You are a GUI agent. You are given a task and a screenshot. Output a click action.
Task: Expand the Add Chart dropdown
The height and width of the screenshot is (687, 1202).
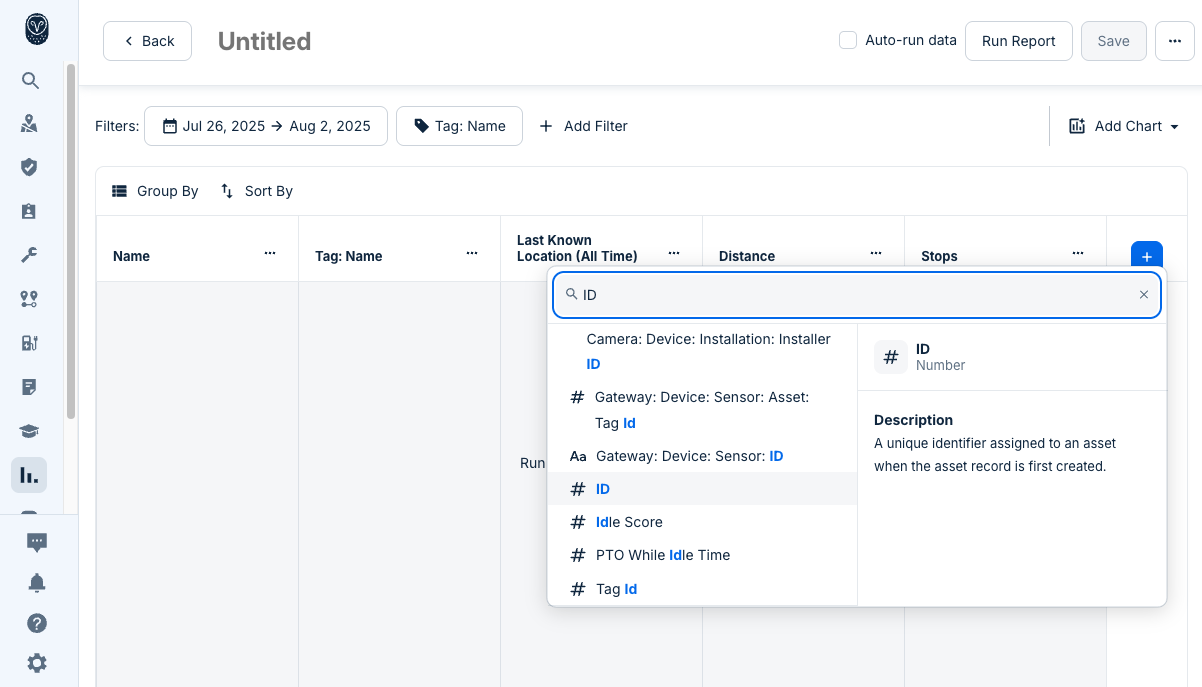coord(1124,126)
